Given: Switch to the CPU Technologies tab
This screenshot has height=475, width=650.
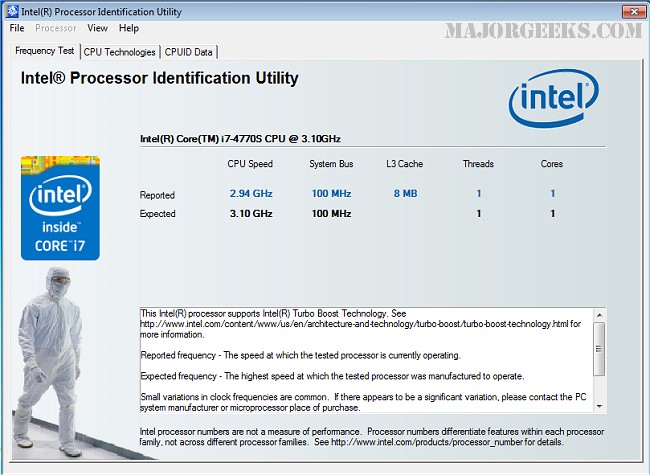Looking at the screenshot, I should (x=119, y=52).
